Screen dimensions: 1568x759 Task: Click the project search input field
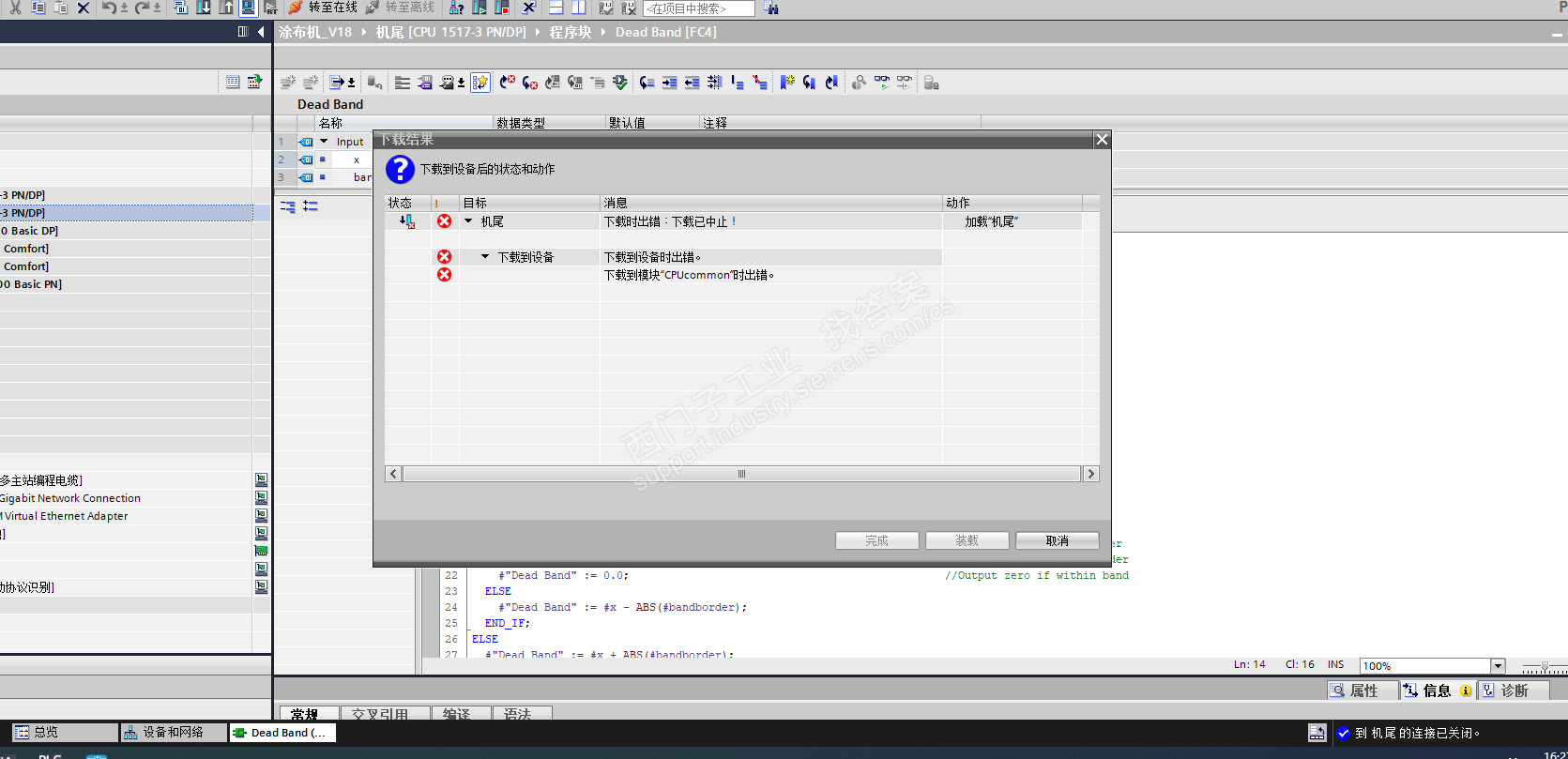coord(699,8)
